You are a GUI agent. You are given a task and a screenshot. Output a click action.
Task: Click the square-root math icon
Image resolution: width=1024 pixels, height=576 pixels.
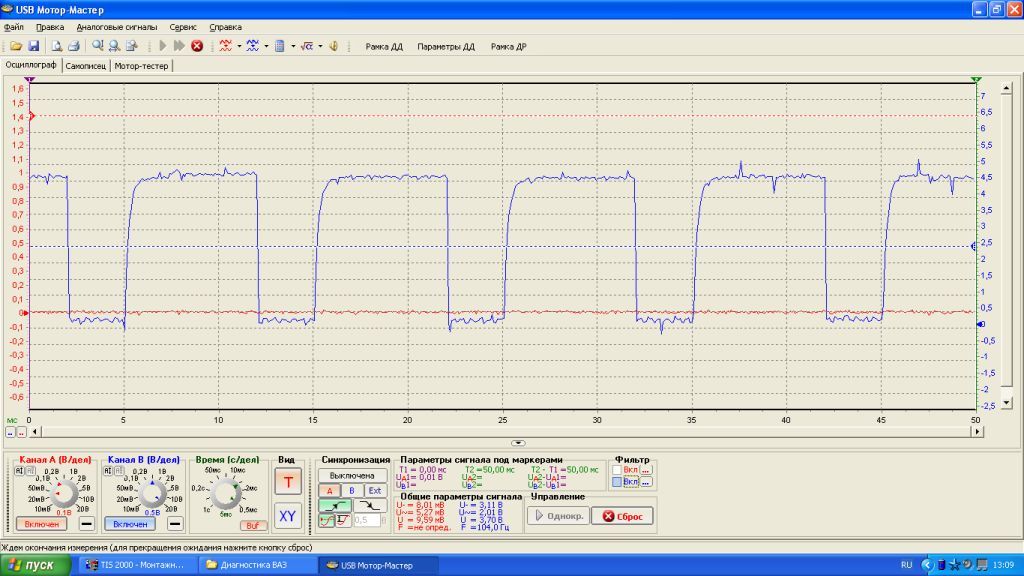[x=307, y=46]
